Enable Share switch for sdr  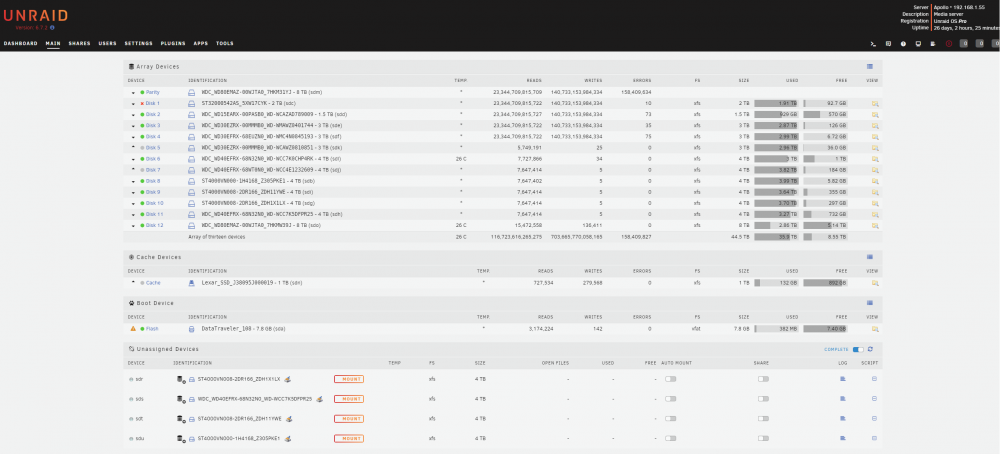point(763,379)
